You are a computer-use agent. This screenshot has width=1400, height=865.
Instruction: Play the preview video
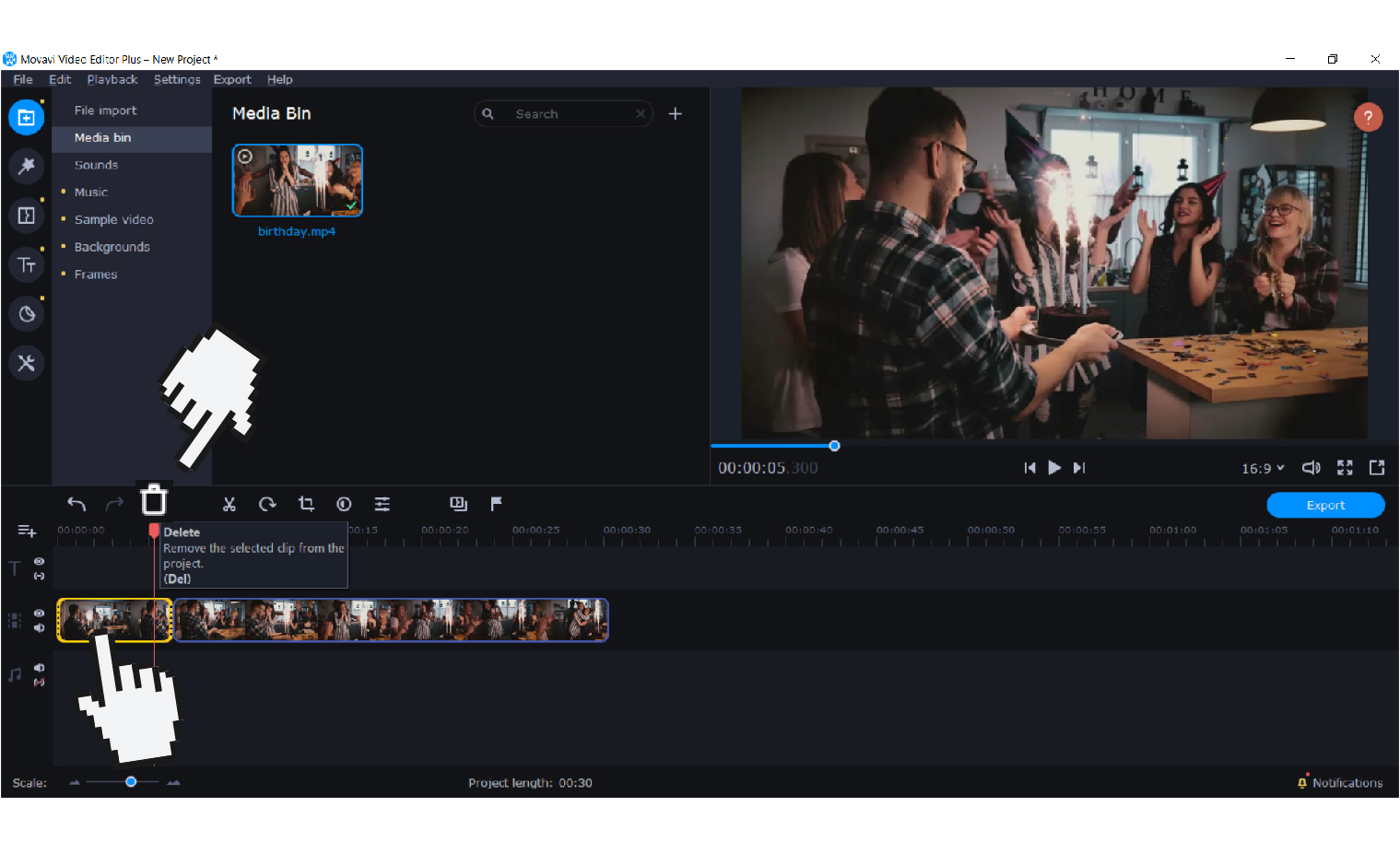pyautogui.click(x=1054, y=468)
